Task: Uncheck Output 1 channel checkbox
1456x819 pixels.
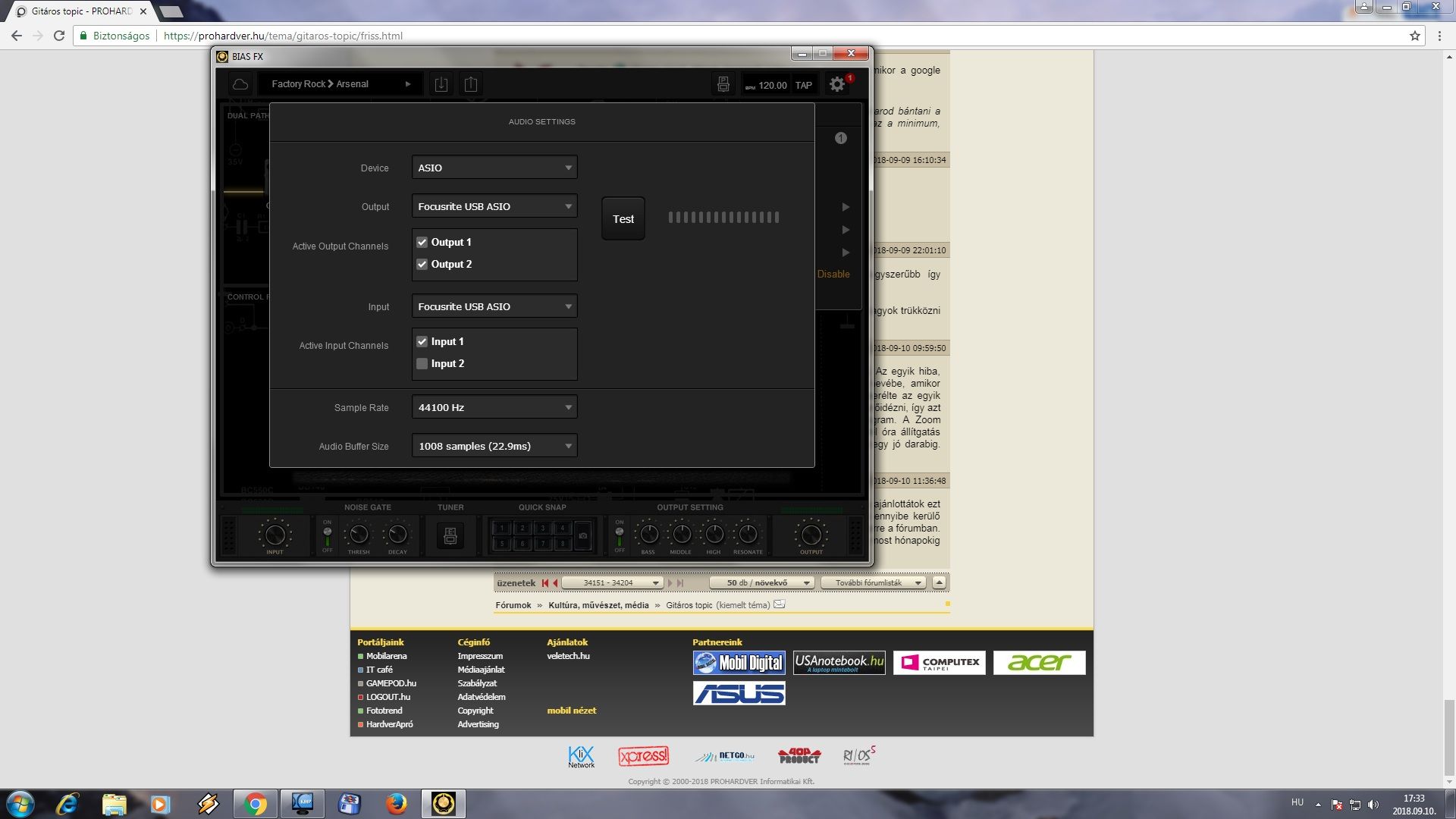Action: tap(422, 243)
